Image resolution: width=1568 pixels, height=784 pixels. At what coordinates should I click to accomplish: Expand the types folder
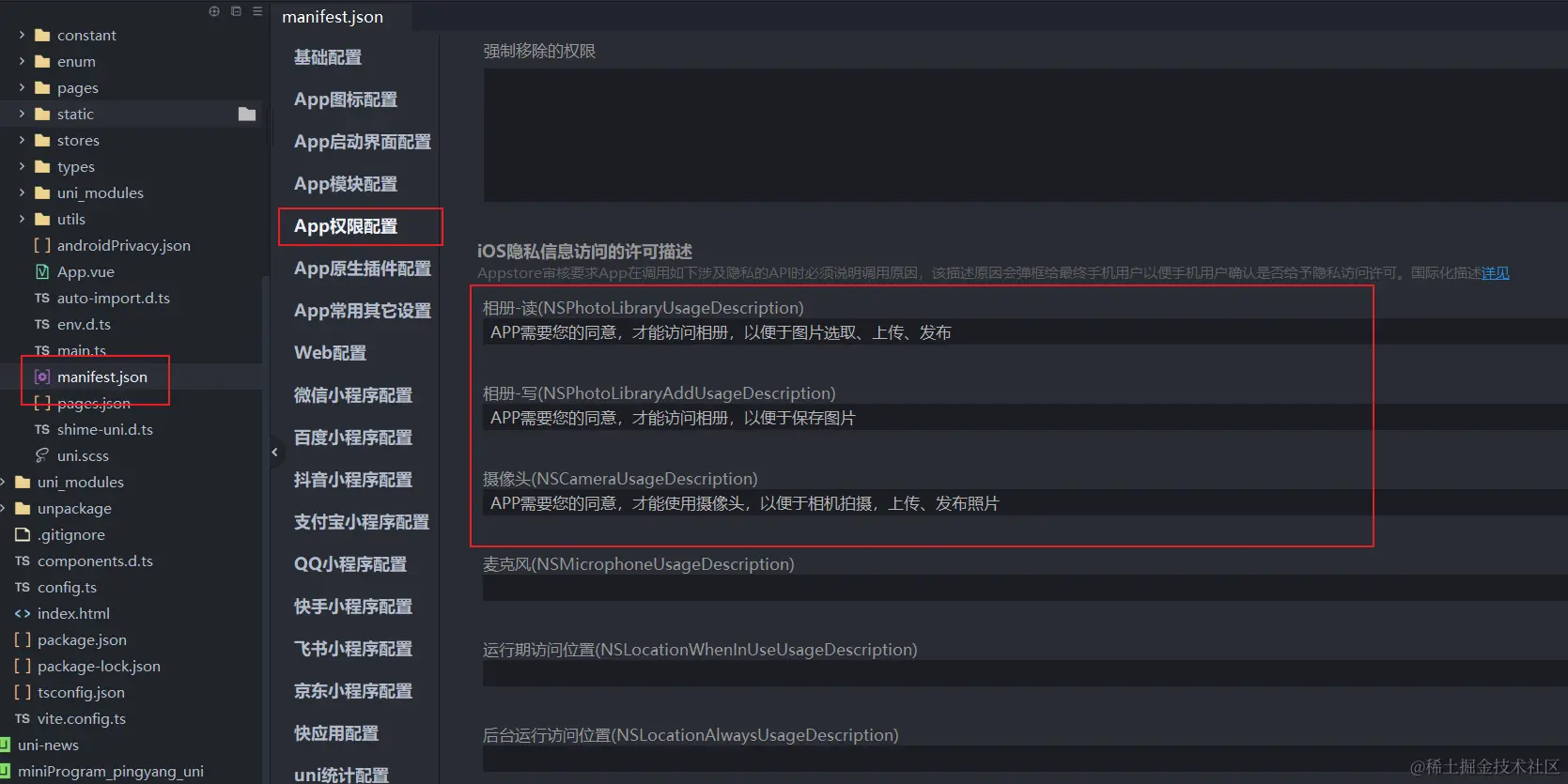point(22,166)
